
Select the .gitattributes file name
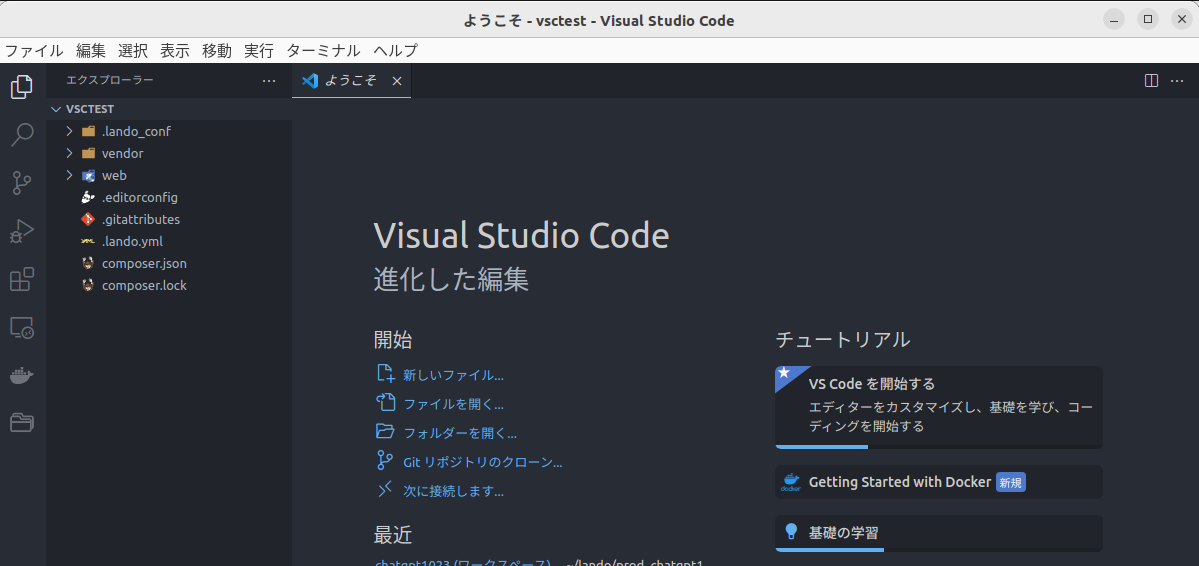coord(141,220)
